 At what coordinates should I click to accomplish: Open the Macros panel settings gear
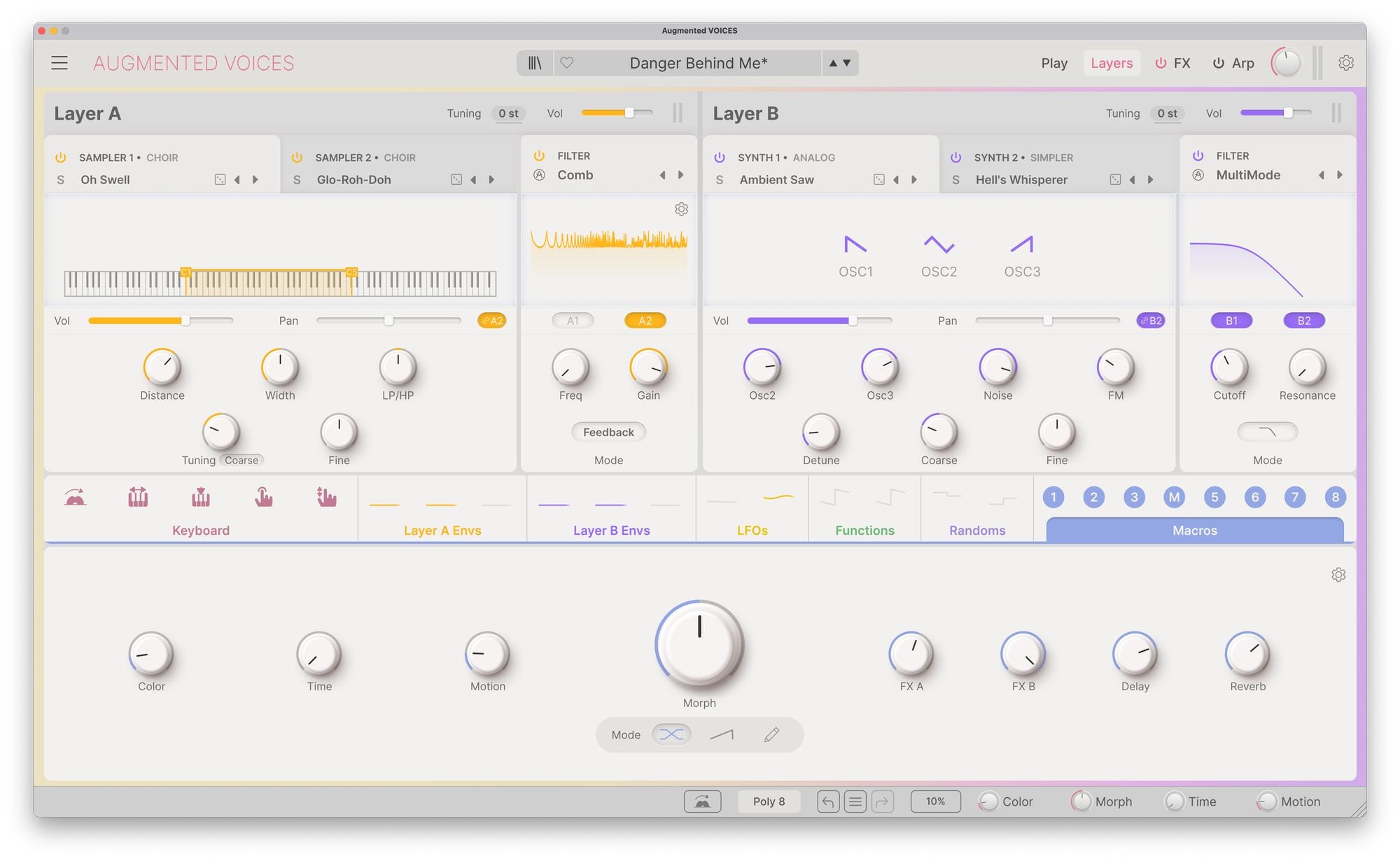click(x=1338, y=575)
